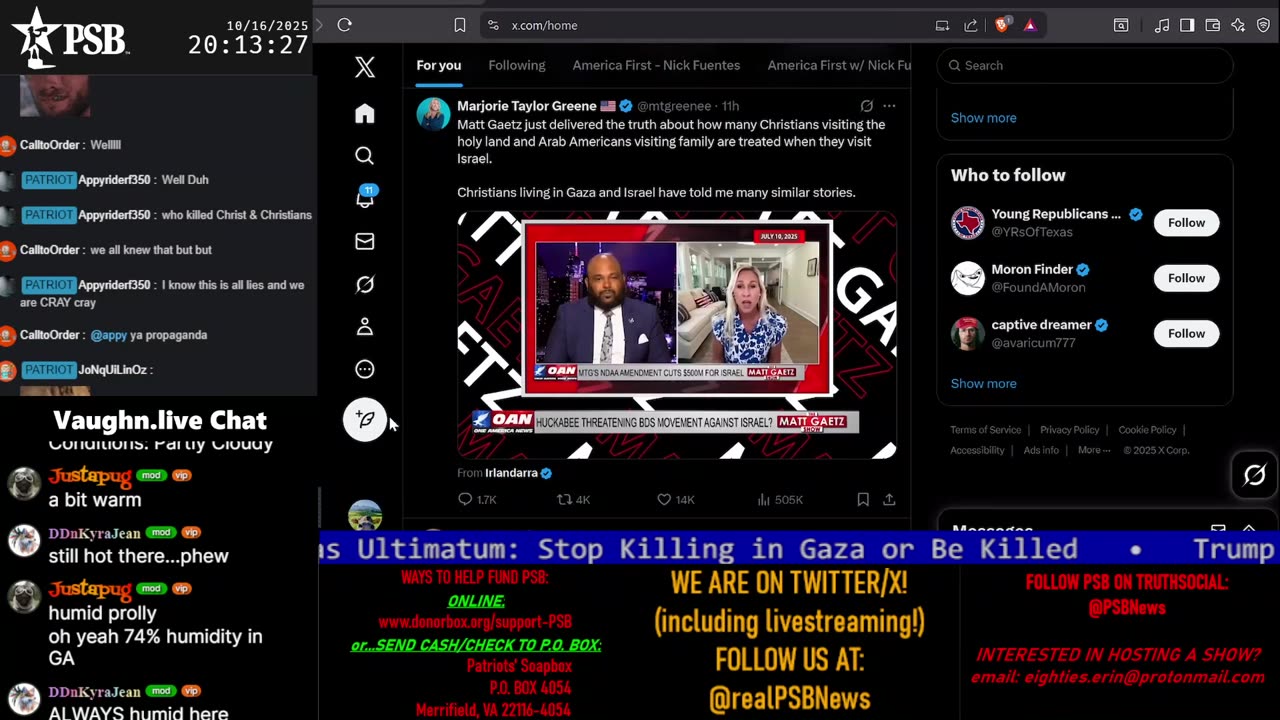Open the Brave Shields lion icon
The width and height of the screenshot is (1280, 720).
[1002, 25]
